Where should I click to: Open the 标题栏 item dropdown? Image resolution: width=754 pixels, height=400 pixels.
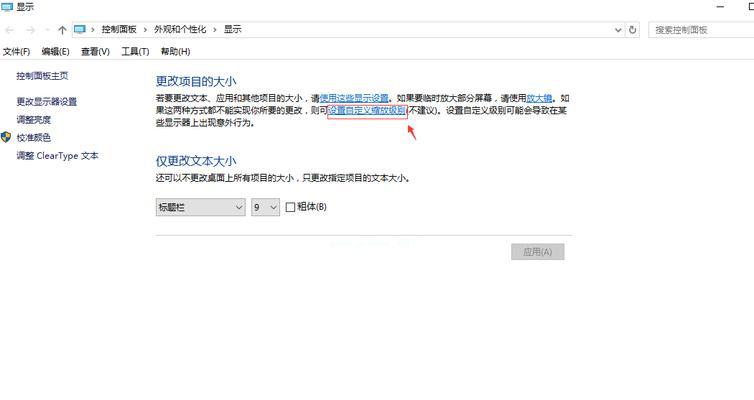click(201, 207)
